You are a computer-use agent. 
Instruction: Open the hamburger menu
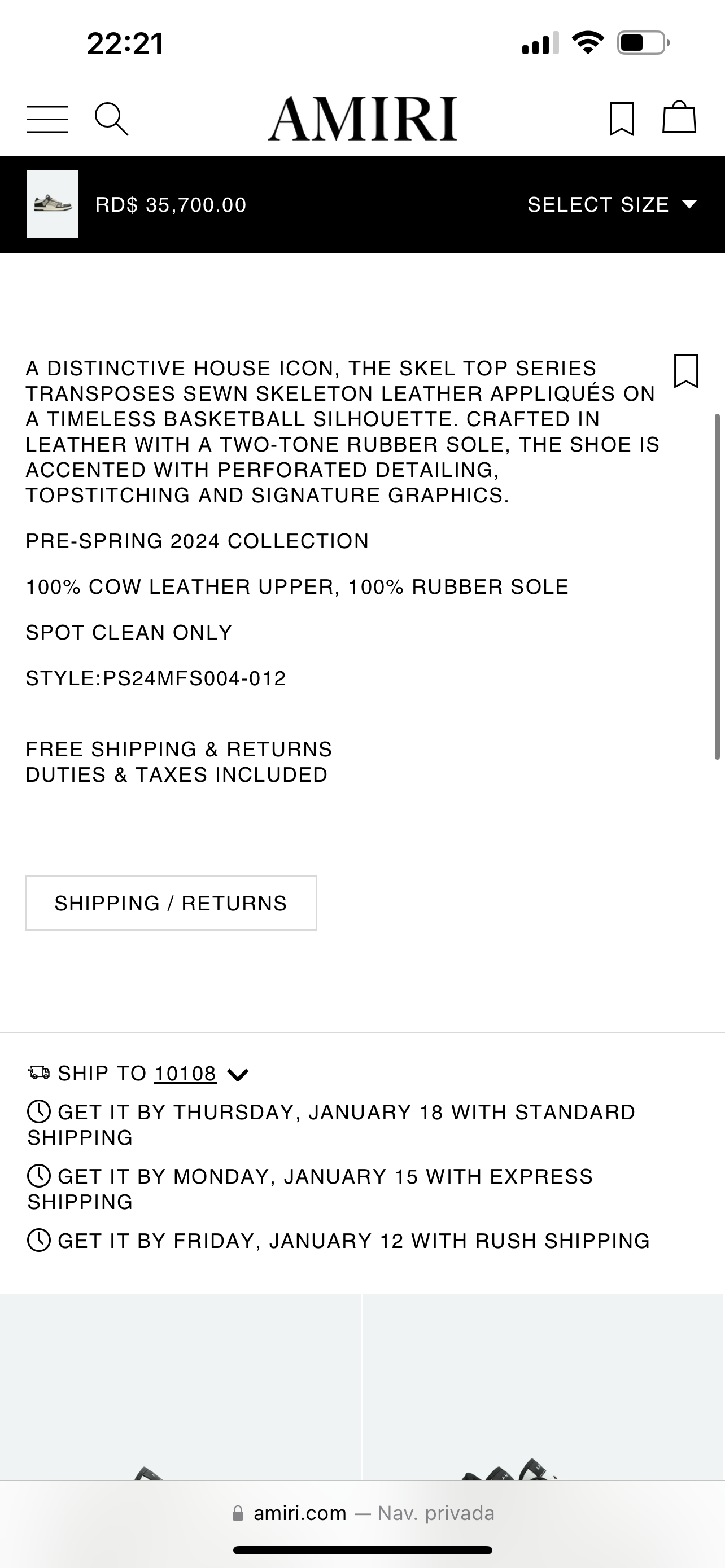(x=47, y=119)
